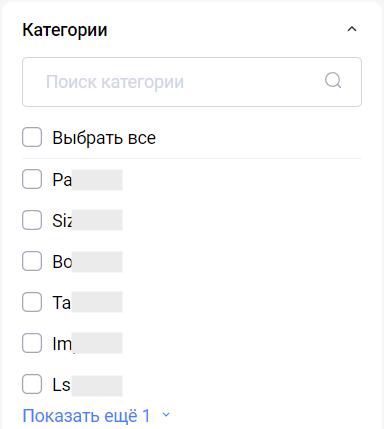Choose the category label starting with Siz
Screen dimensions: 384x429
87,220
